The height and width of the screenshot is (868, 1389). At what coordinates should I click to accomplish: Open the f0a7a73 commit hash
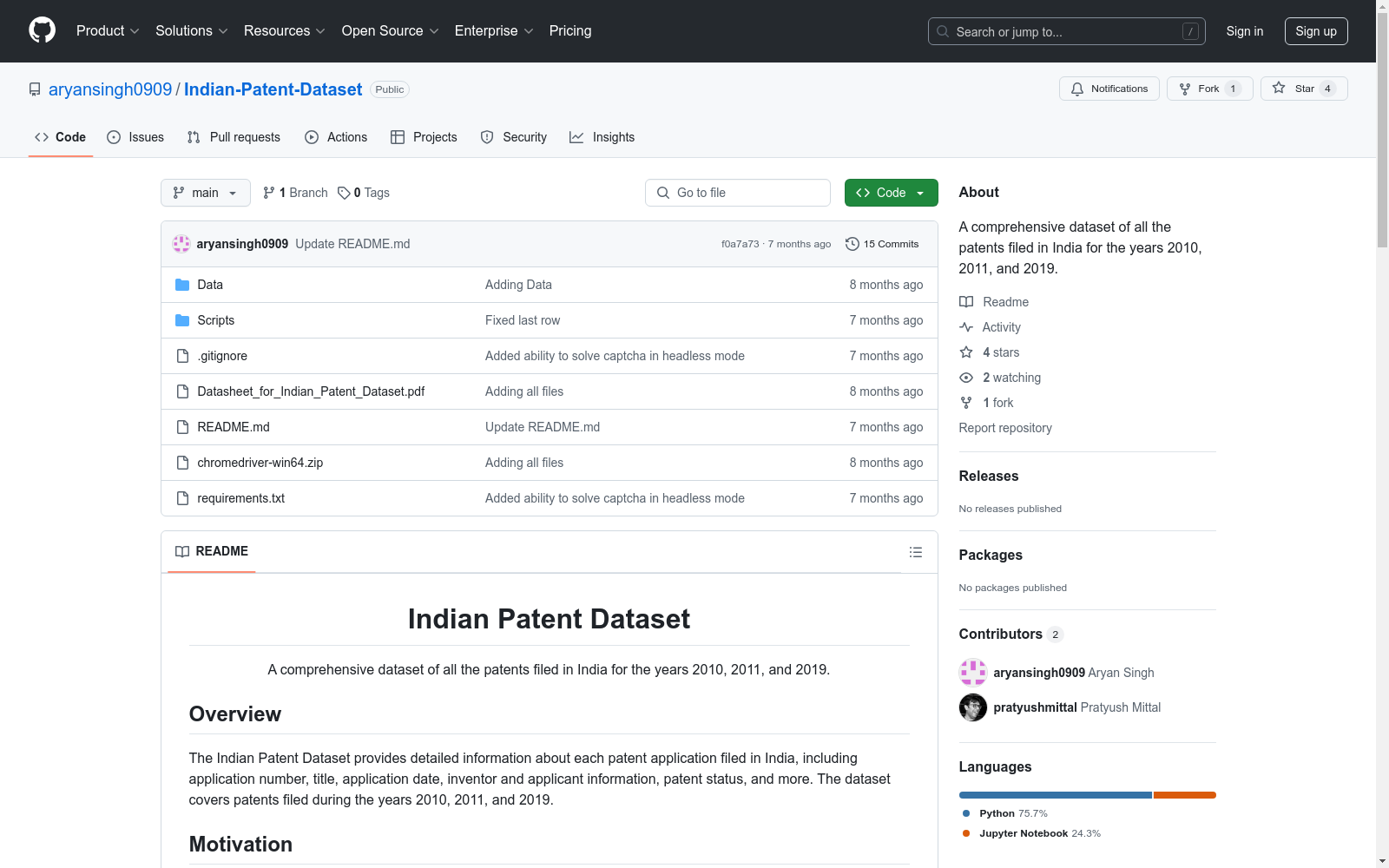(740, 244)
